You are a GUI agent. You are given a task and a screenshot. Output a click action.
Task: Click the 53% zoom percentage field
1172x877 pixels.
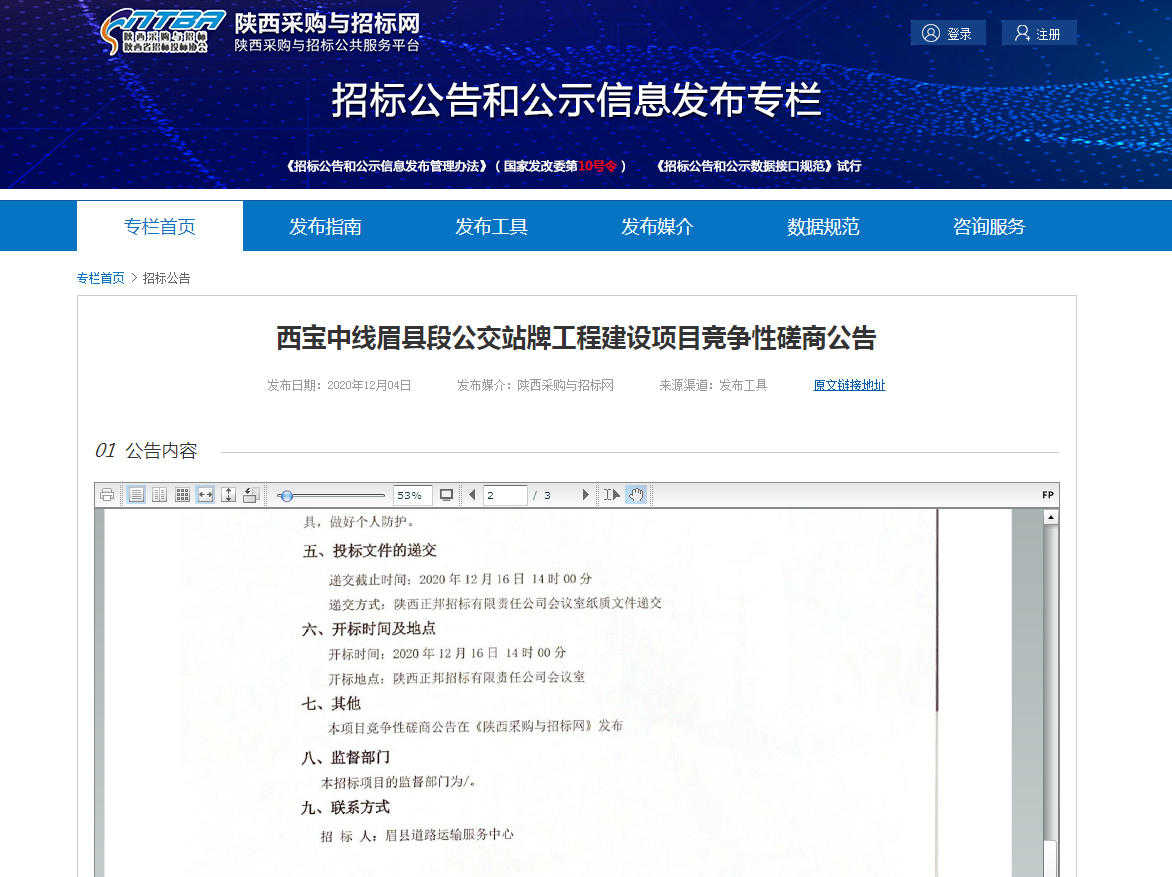412,495
